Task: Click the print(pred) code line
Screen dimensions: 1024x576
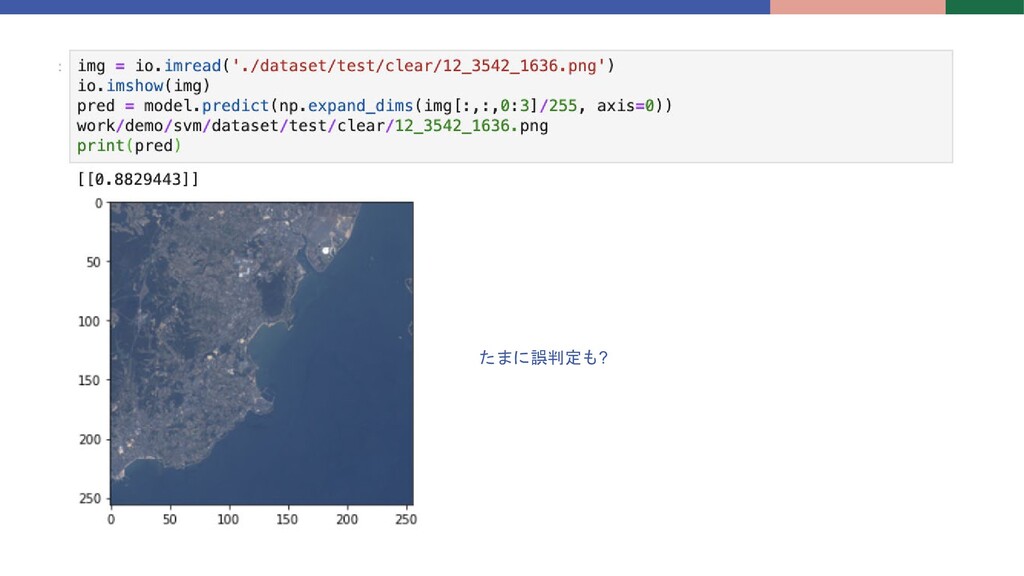Action: tap(129, 146)
